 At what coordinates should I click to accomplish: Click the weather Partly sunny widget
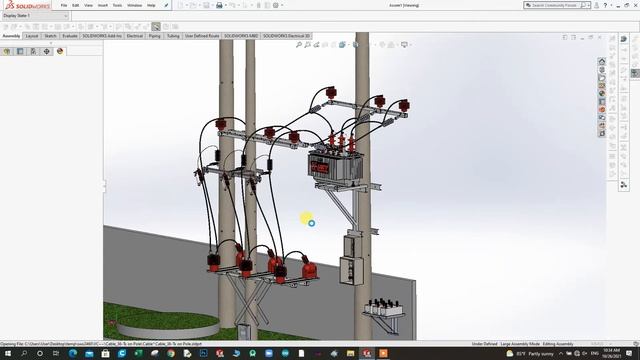[531, 353]
